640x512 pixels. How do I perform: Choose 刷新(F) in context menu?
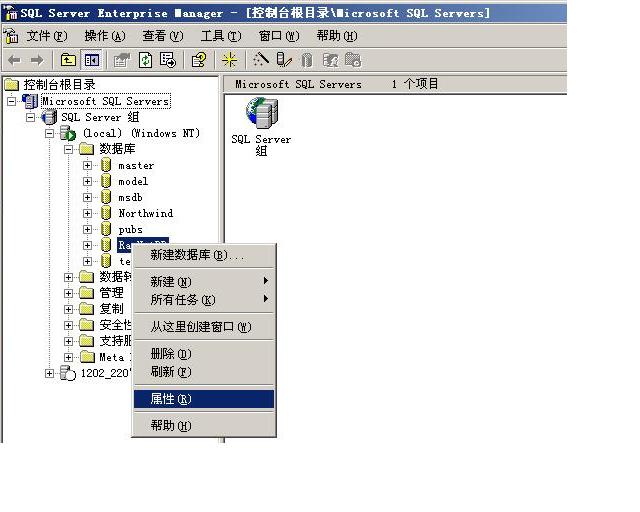pyautogui.click(x=204, y=372)
